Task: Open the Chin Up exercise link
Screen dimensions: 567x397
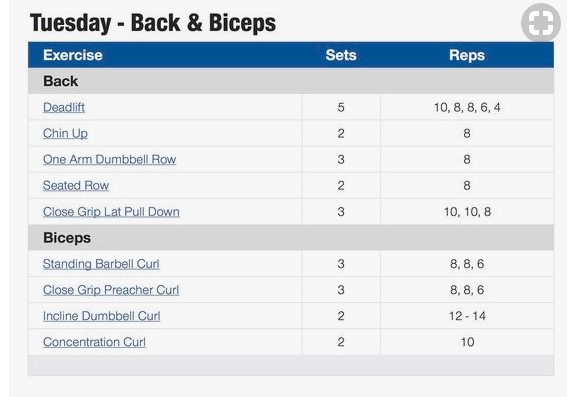Action: [x=65, y=133]
